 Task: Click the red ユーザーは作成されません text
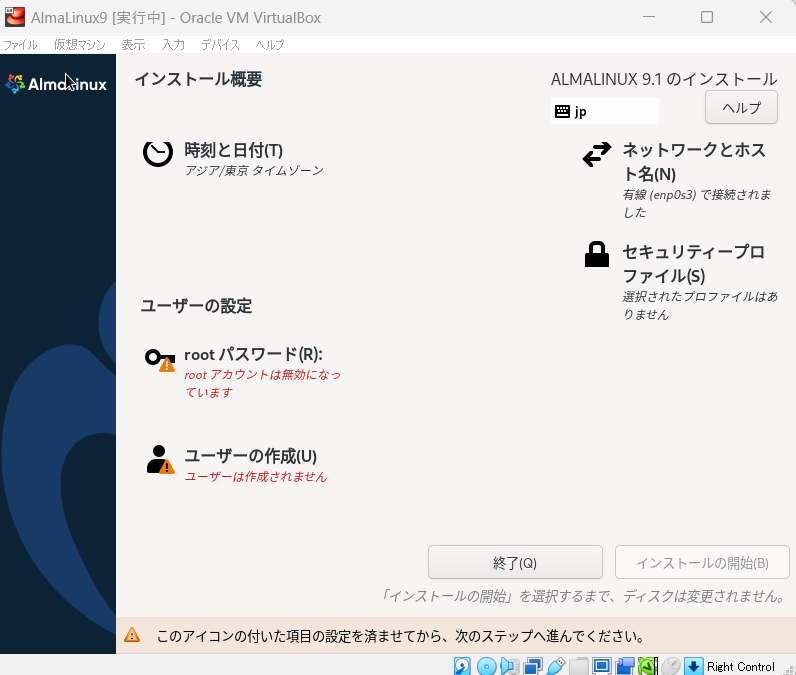pyautogui.click(x=255, y=477)
